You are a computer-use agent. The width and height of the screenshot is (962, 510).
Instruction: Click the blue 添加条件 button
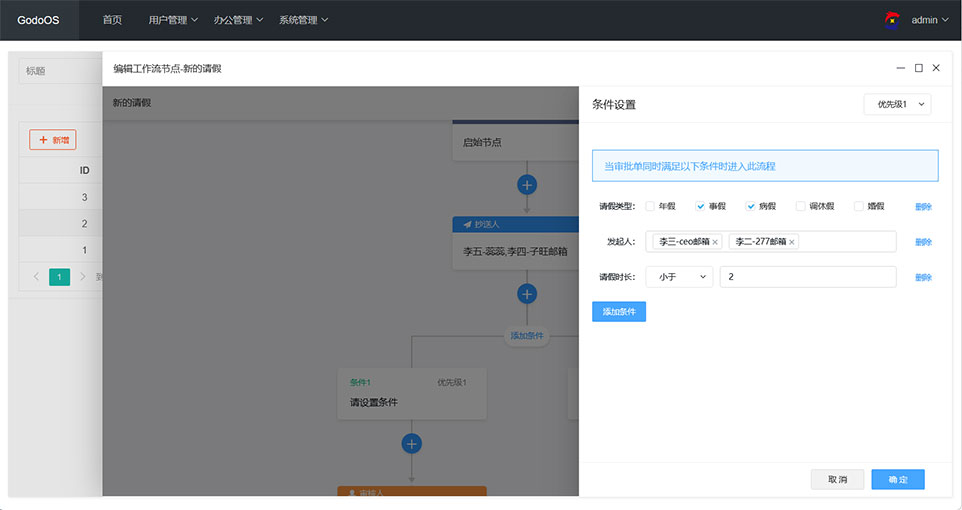(619, 312)
